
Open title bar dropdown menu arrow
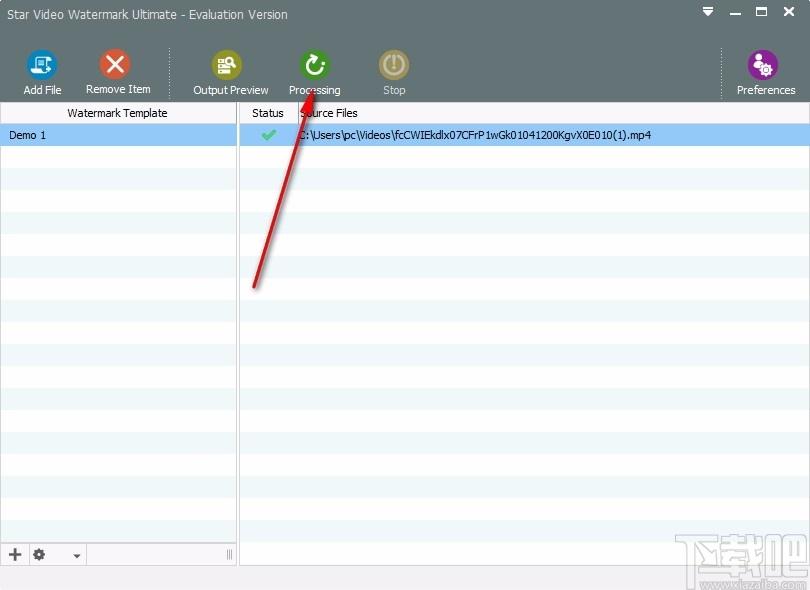pyautogui.click(x=708, y=11)
